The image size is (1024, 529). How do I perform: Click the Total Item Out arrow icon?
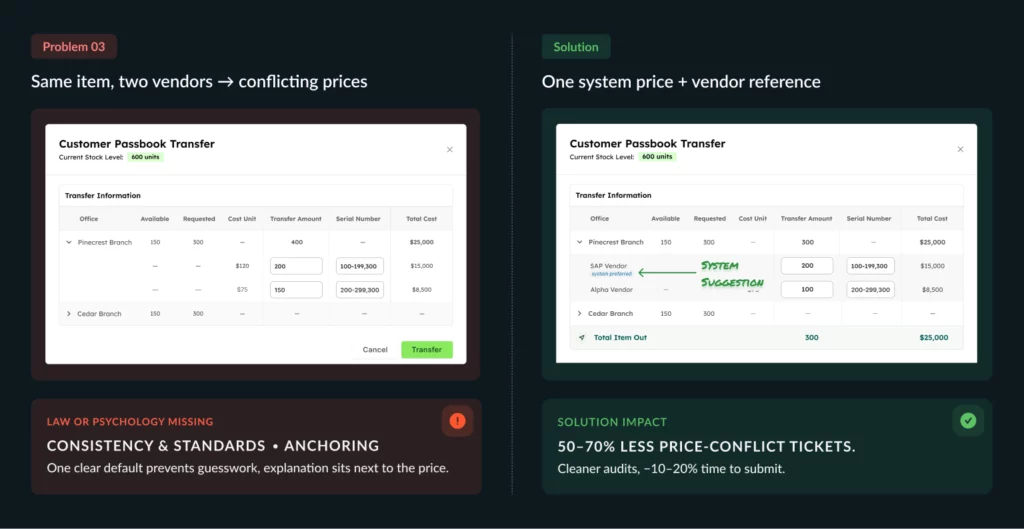(x=582, y=338)
